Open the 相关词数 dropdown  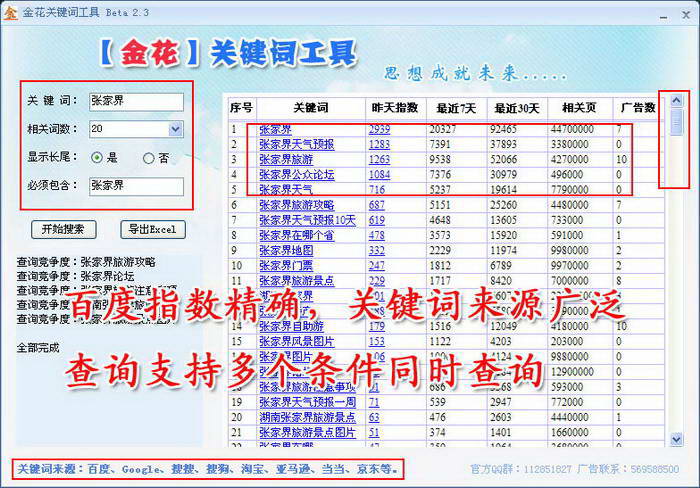176,129
